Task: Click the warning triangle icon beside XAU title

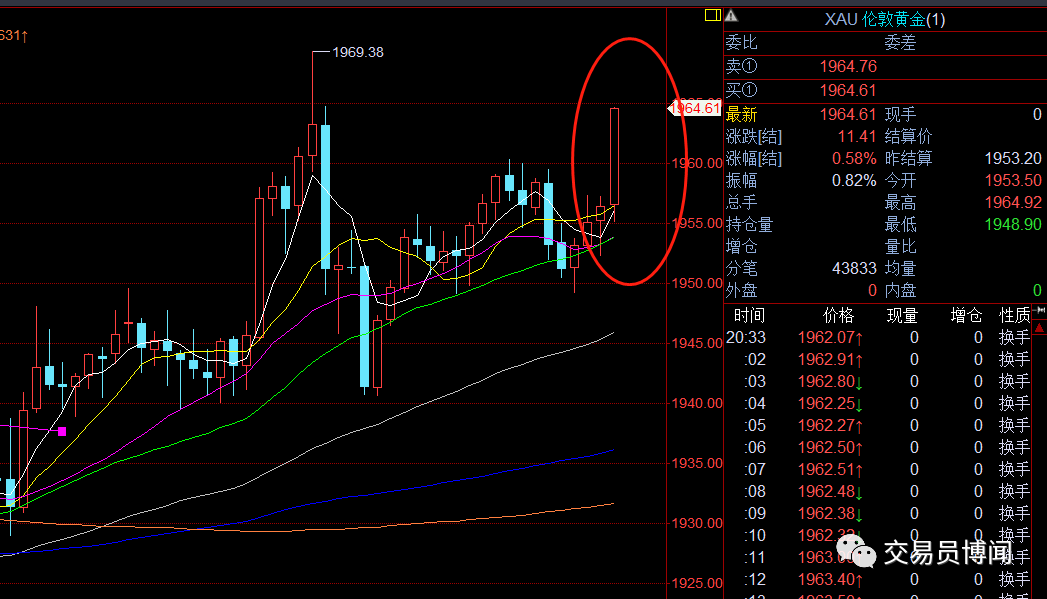Action: [x=731, y=15]
